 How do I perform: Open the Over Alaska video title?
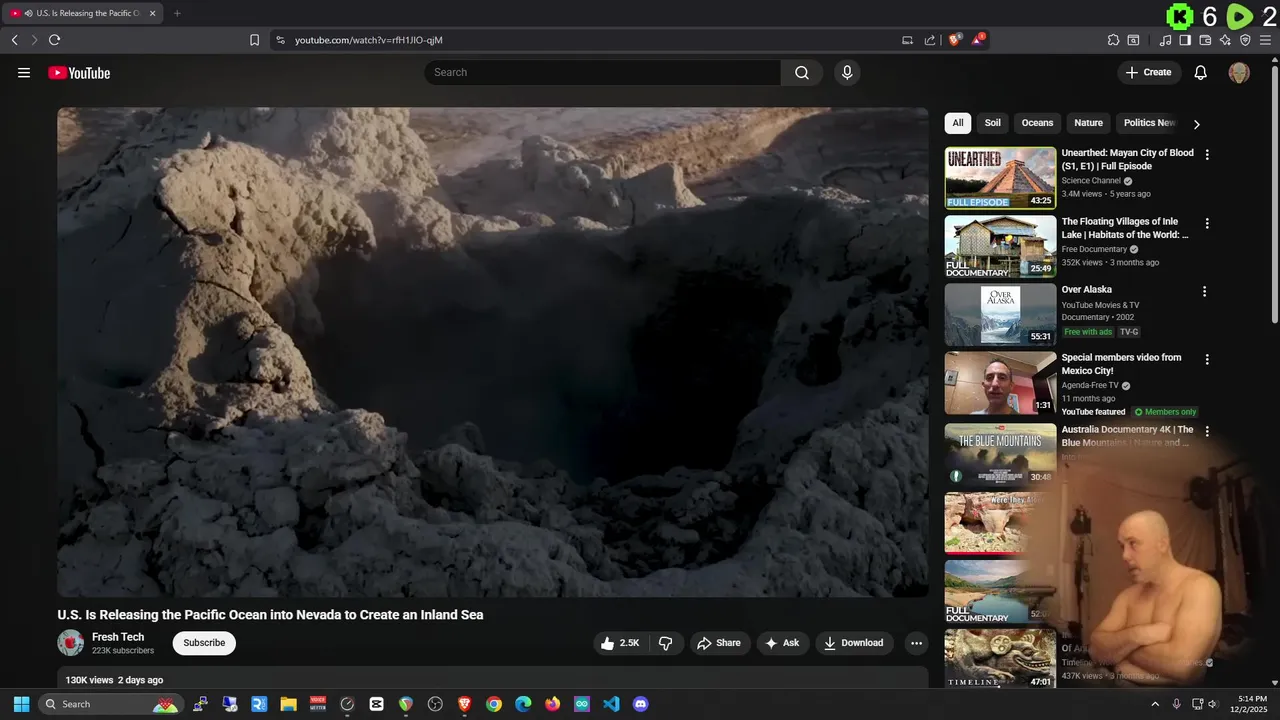[x=1086, y=290]
